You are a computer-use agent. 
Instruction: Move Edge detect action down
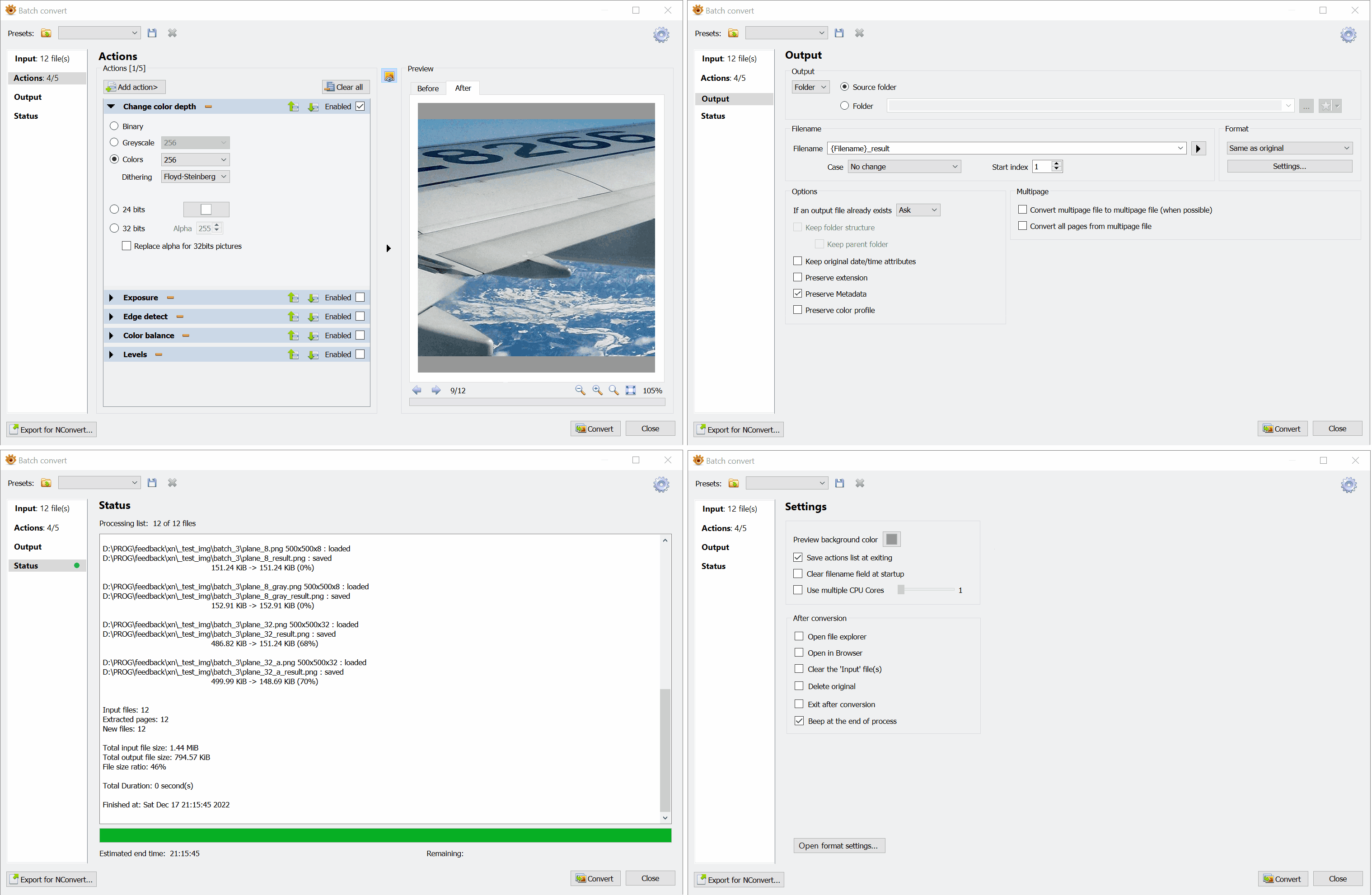click(x=313, y=317)
